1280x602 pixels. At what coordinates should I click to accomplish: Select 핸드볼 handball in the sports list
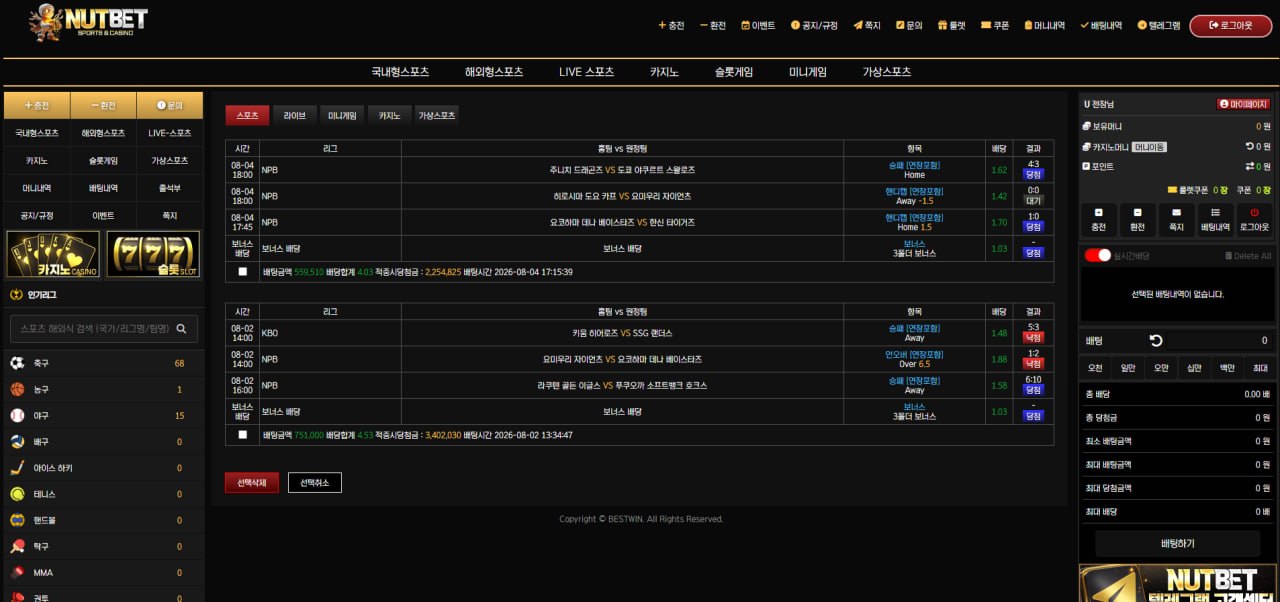pyautogui.click(x=104, y=520)
